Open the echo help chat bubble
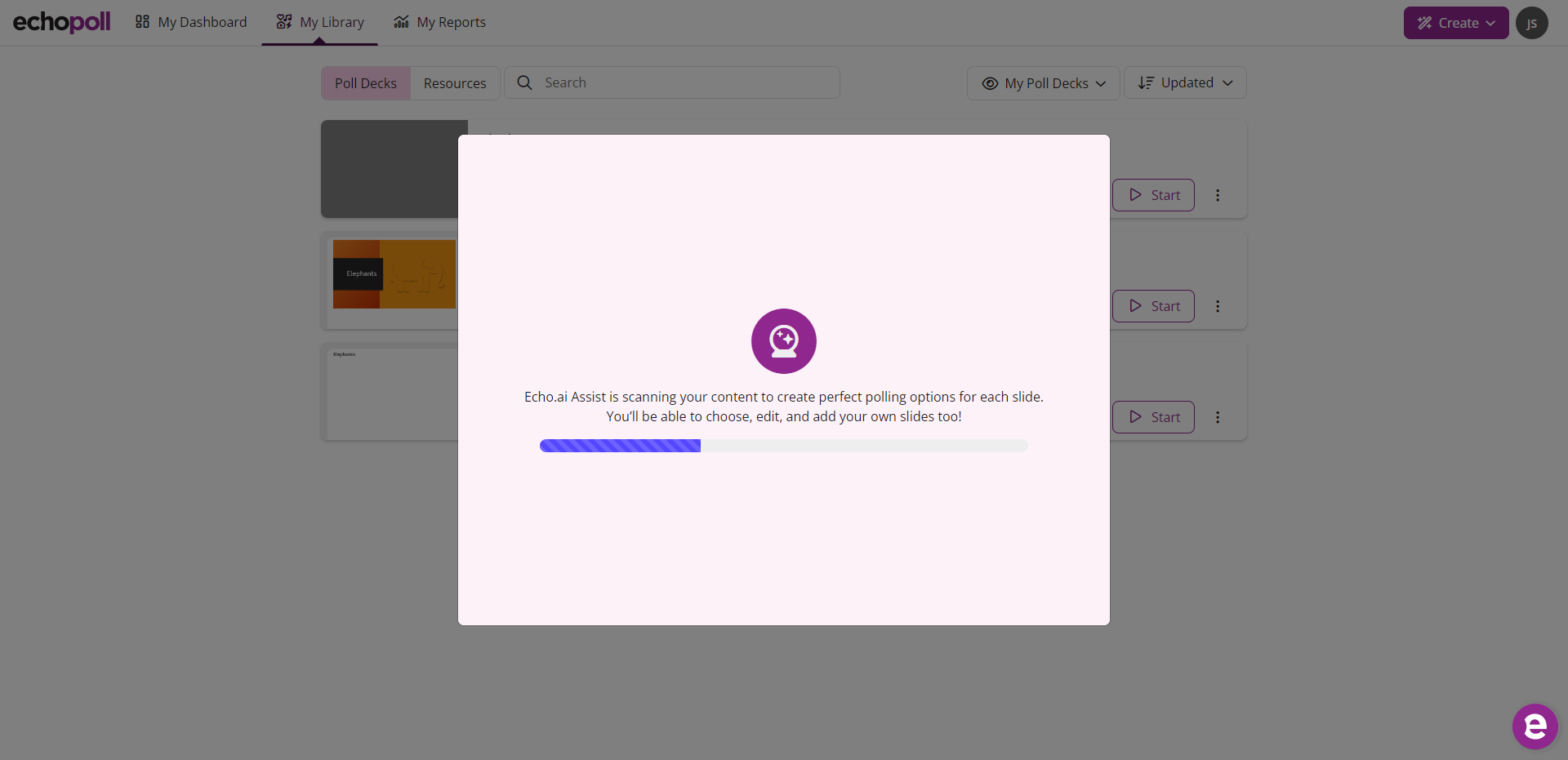This screenshot has height=760, width=1568. tap(1535, 727)
